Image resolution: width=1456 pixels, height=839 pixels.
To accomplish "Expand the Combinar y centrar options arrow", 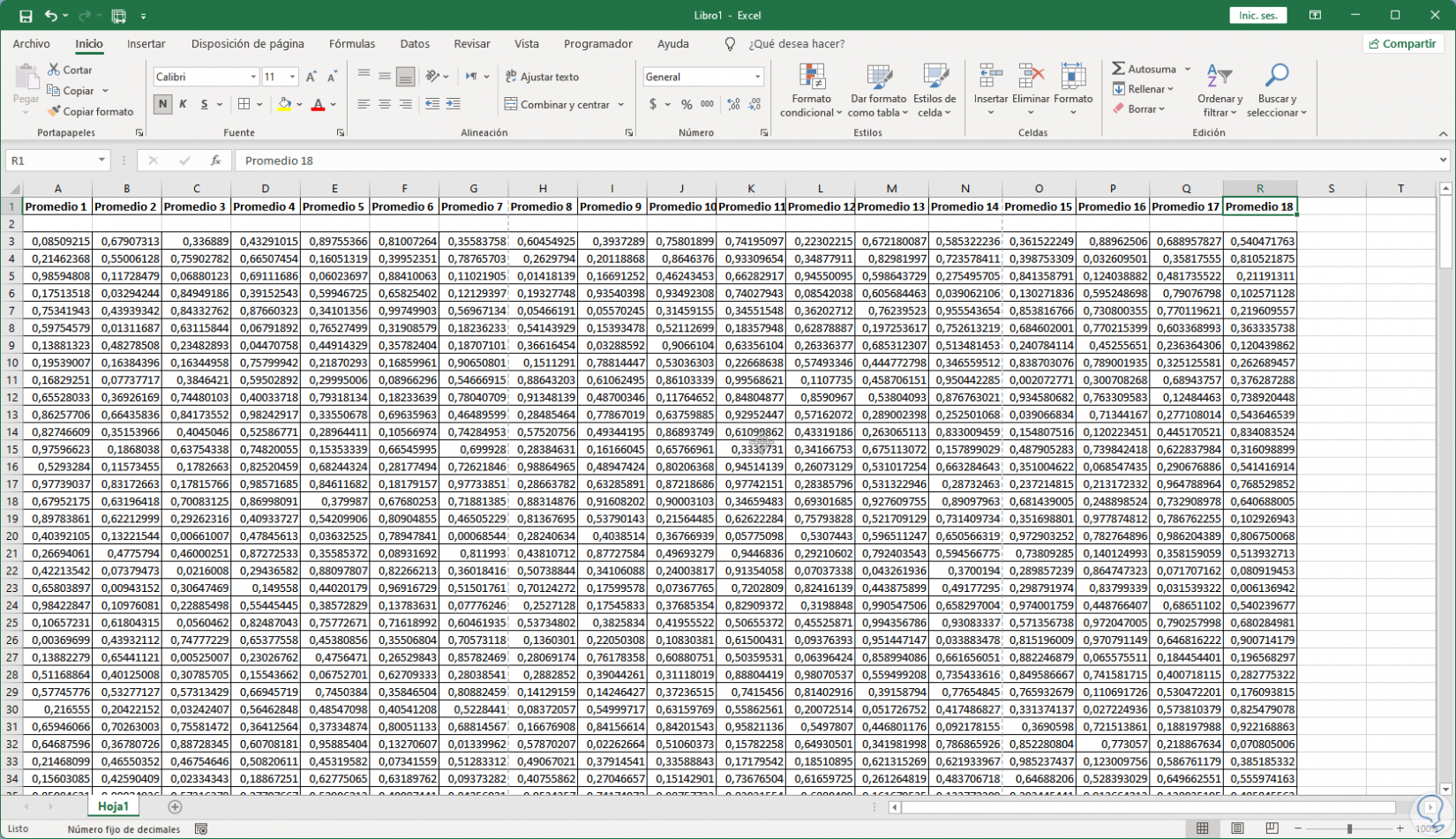I will tap(621, 105).
